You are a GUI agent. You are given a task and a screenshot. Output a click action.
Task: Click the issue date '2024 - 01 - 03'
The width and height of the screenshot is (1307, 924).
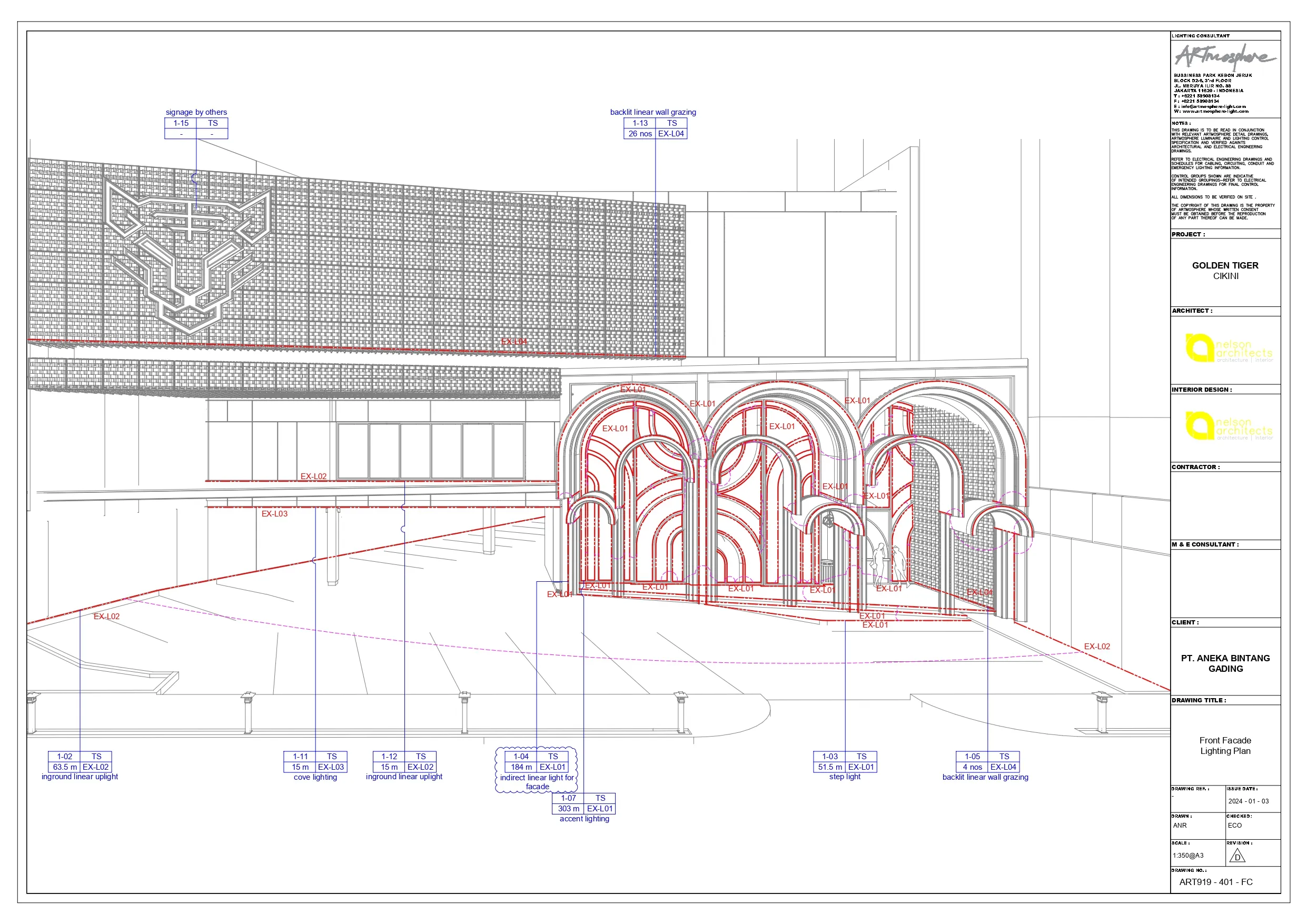click(1249, 801)
